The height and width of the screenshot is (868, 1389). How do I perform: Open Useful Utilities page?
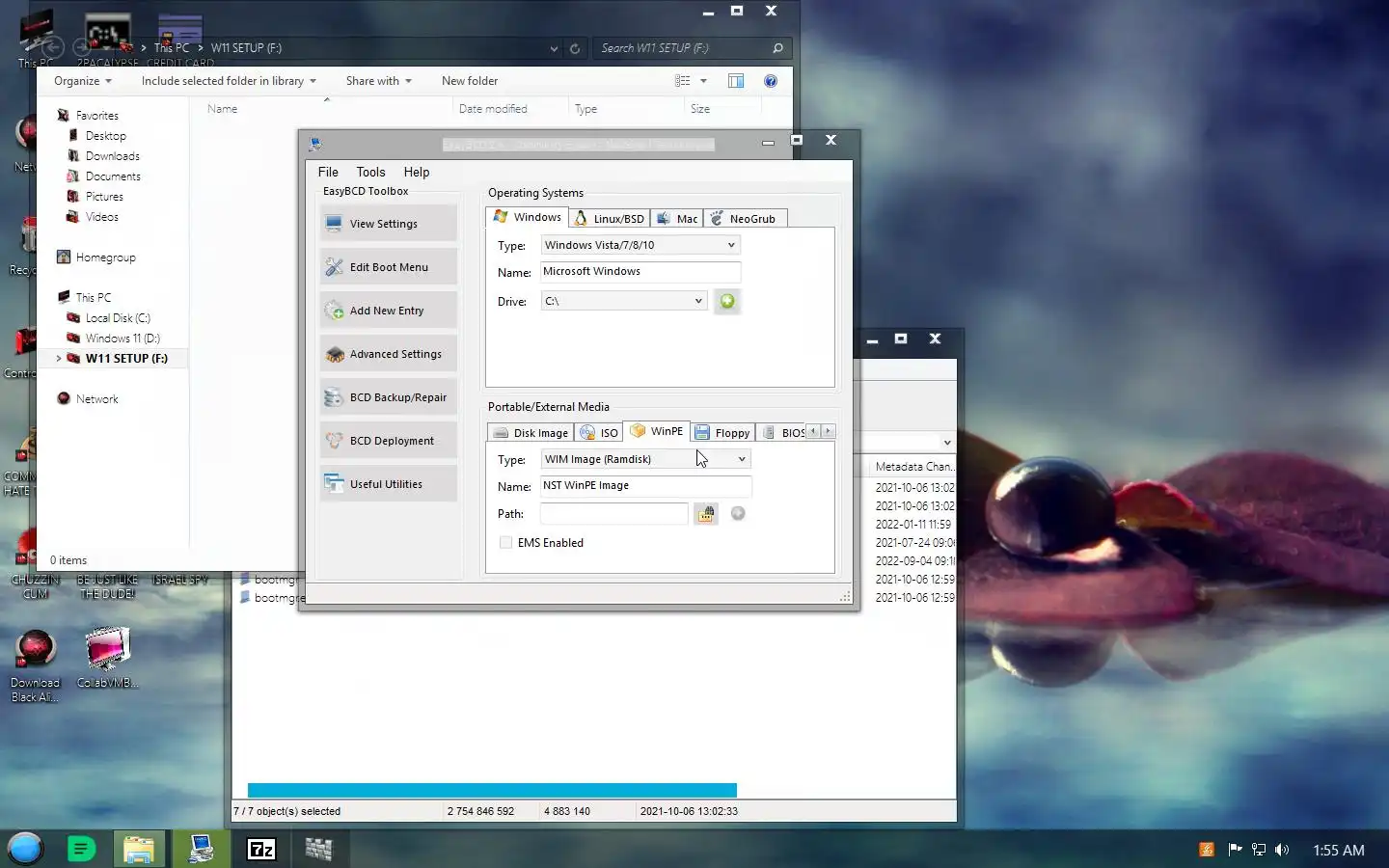tap(388, 484)
